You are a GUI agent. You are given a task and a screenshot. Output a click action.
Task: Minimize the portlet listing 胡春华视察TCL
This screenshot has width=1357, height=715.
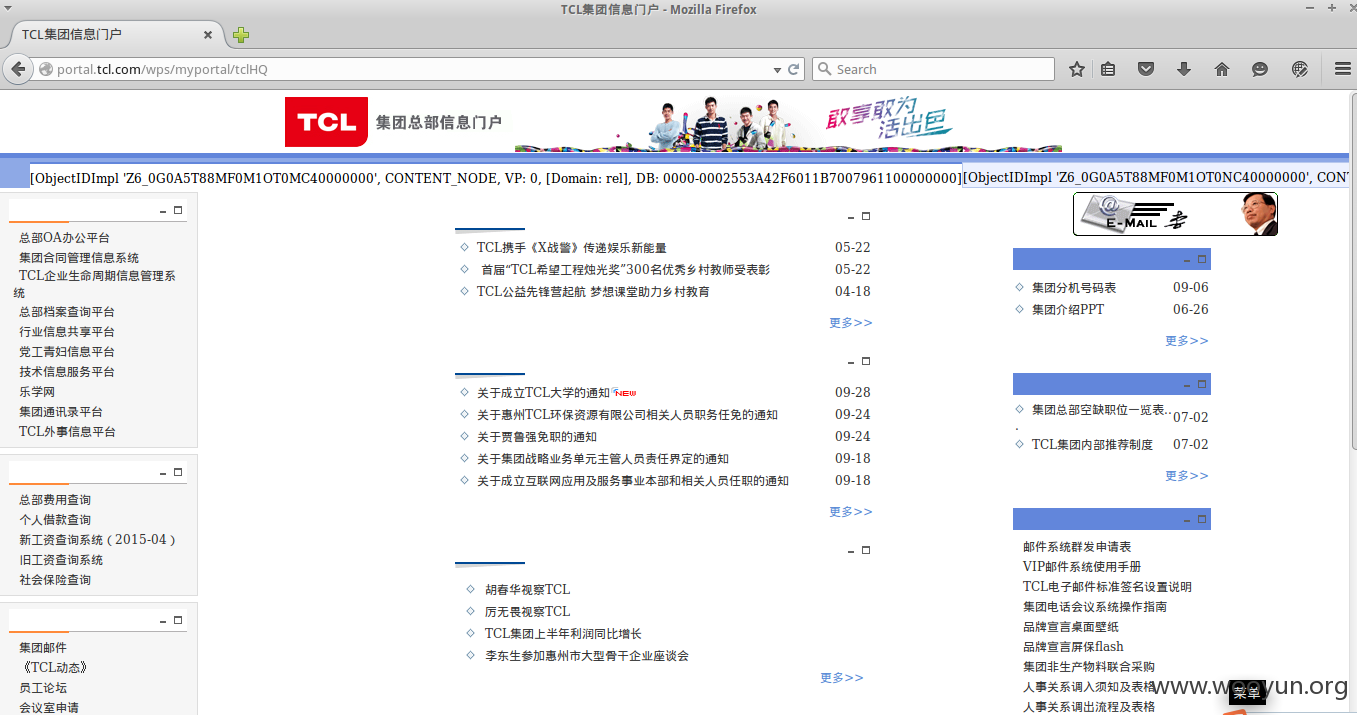click(851, 551)
